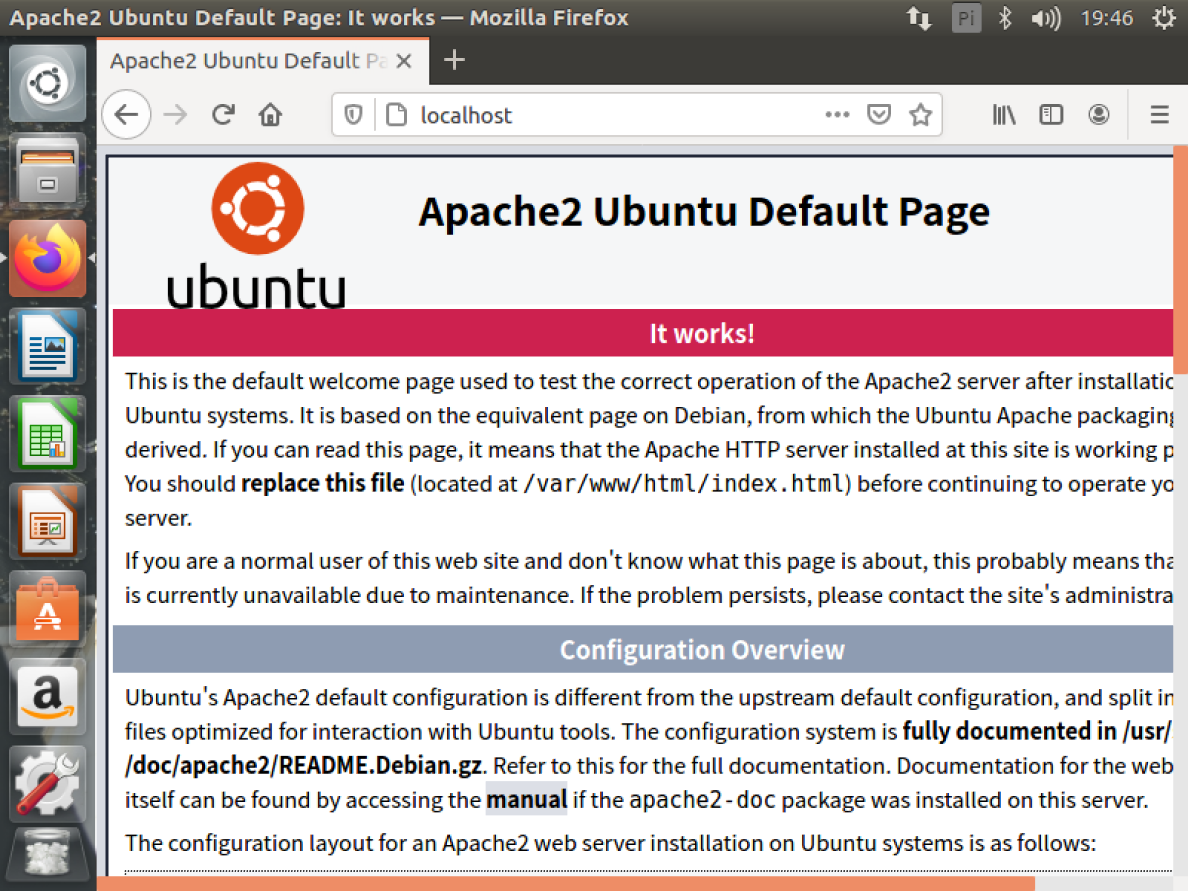Go to the Firefox home page
This screenshot has width=1188, height=891.
(269, 114)
